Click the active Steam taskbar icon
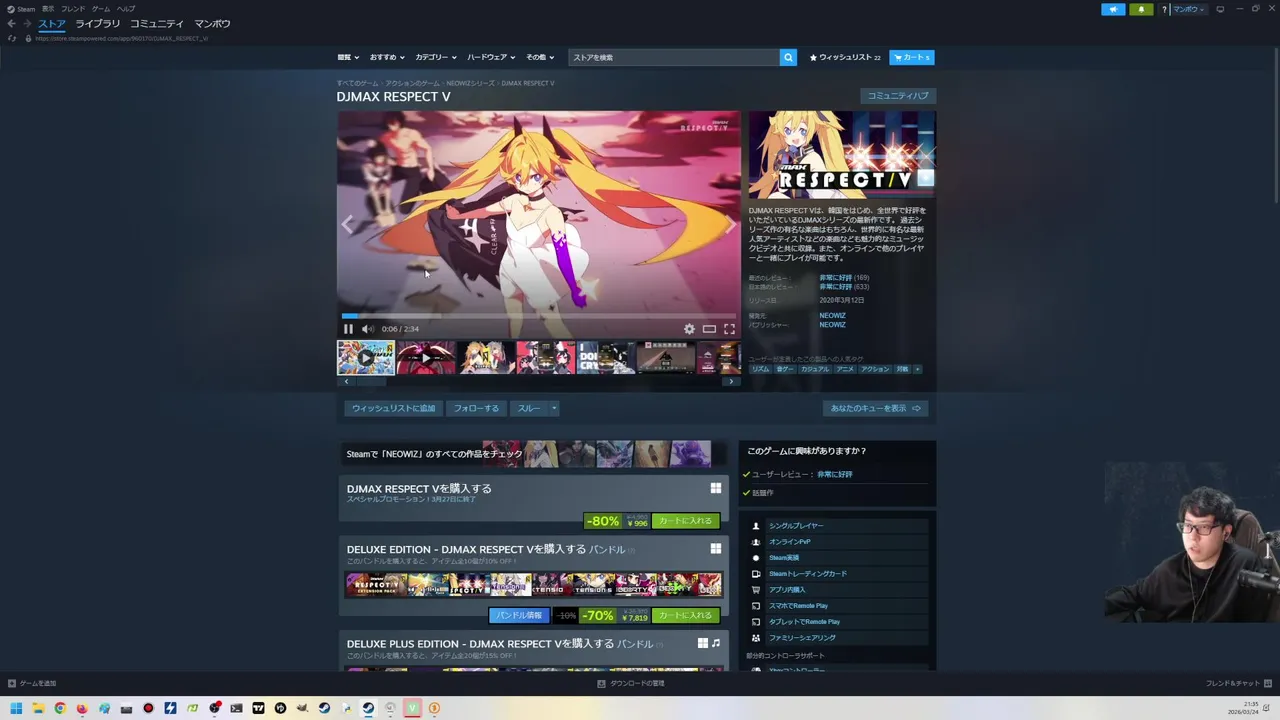1280x720 pixels. click(368, 708)
